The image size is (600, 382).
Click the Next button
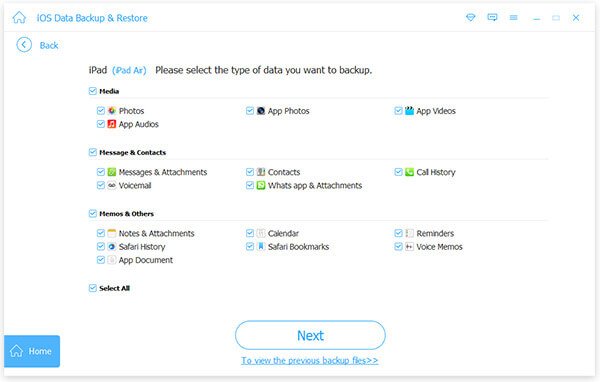pyautogui.click(x=310, y=335)
